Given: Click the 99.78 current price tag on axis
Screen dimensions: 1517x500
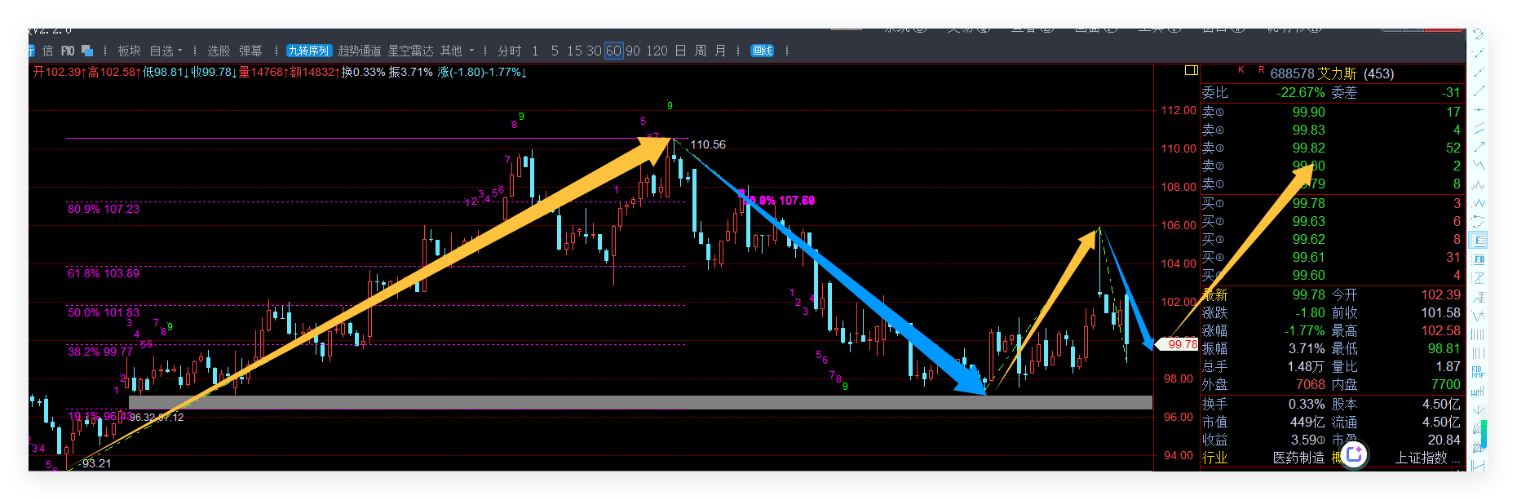Looking at the screenshot, I should tap(1177, 343).
